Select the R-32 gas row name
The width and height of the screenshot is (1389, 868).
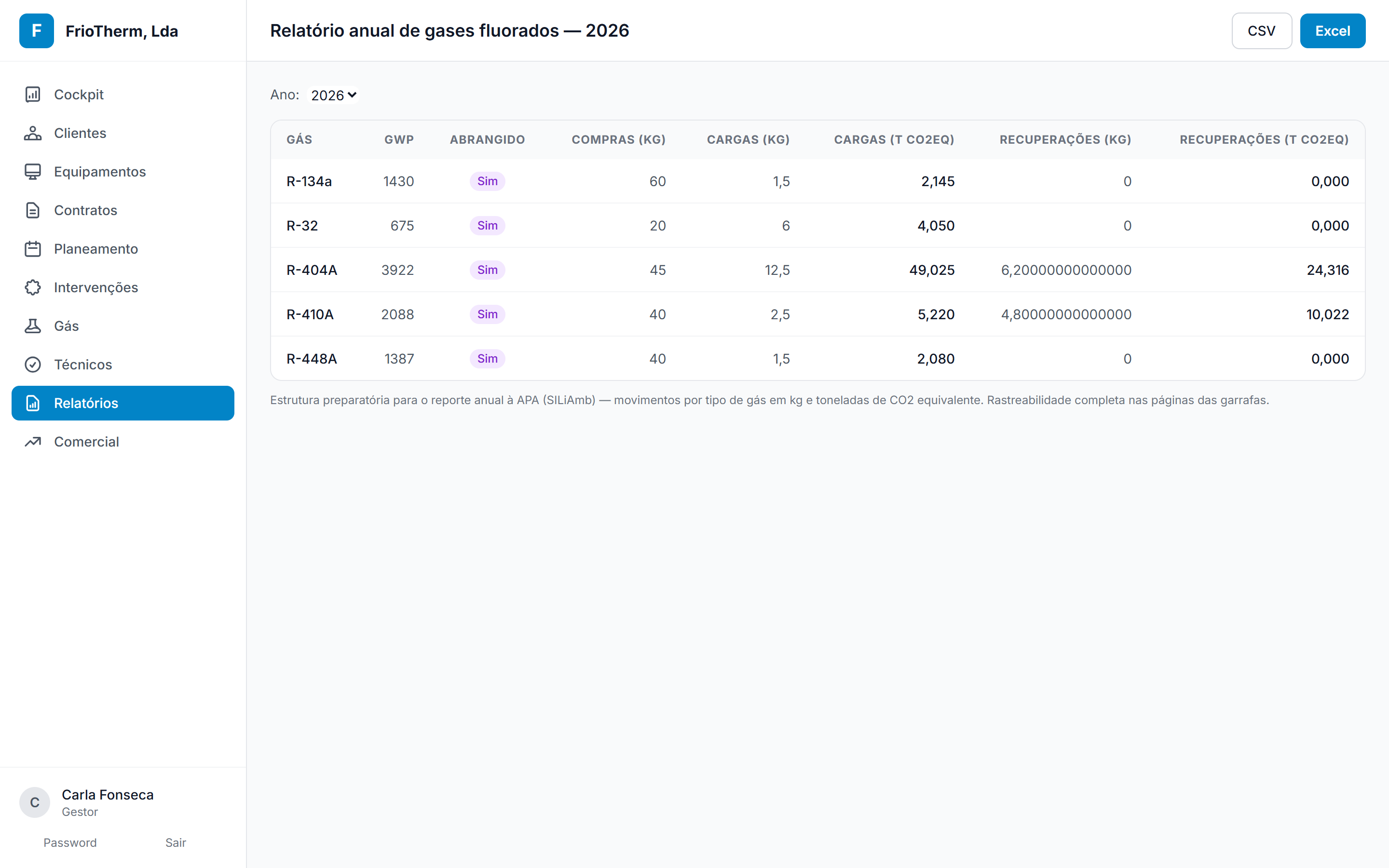click(302, 226)
